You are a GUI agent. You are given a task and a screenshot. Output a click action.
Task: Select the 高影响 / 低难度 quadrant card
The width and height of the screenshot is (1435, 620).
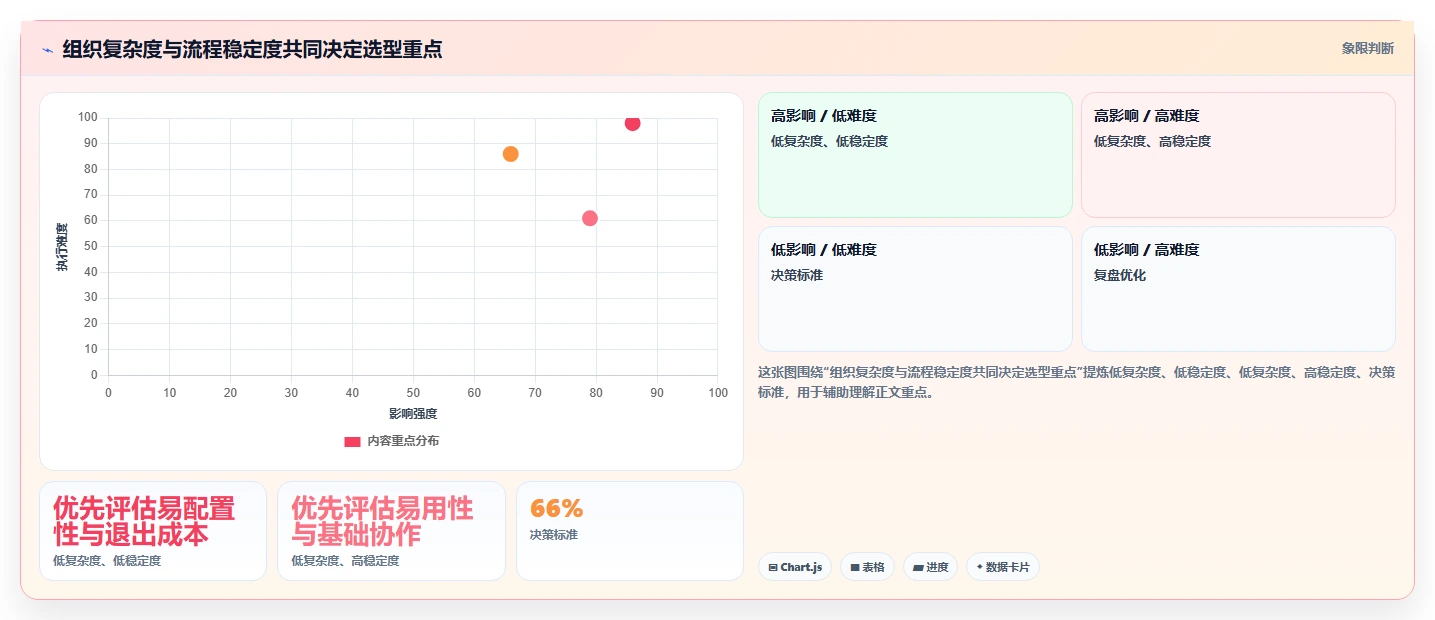[x=915, y=155]
